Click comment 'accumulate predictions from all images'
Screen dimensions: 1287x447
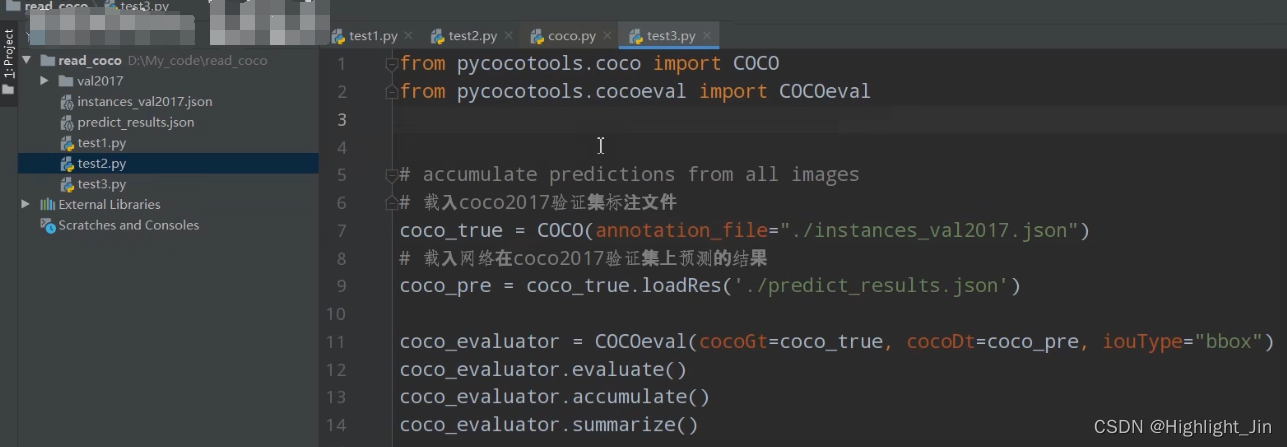click(x=641, y=175)
